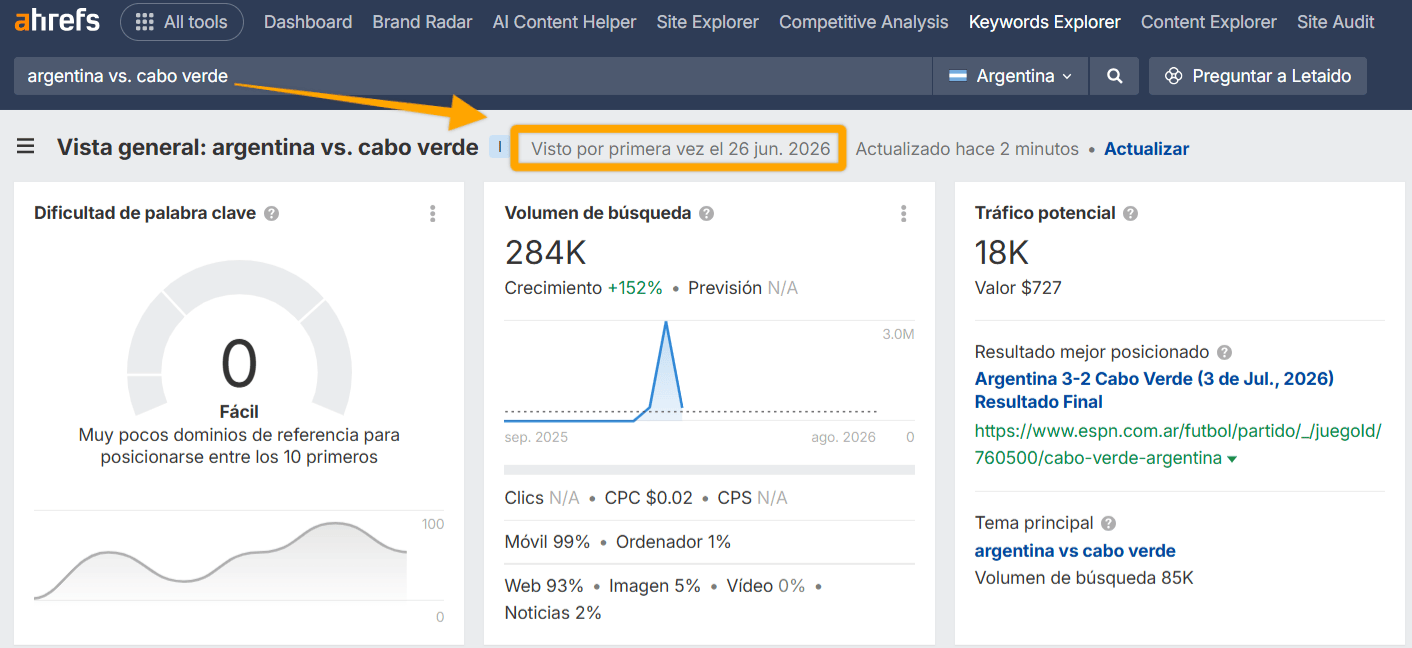Expand dropdown arrow after ESPN URL
The height and width of the screenshot is (648, 1412).
pos(1232,459)
